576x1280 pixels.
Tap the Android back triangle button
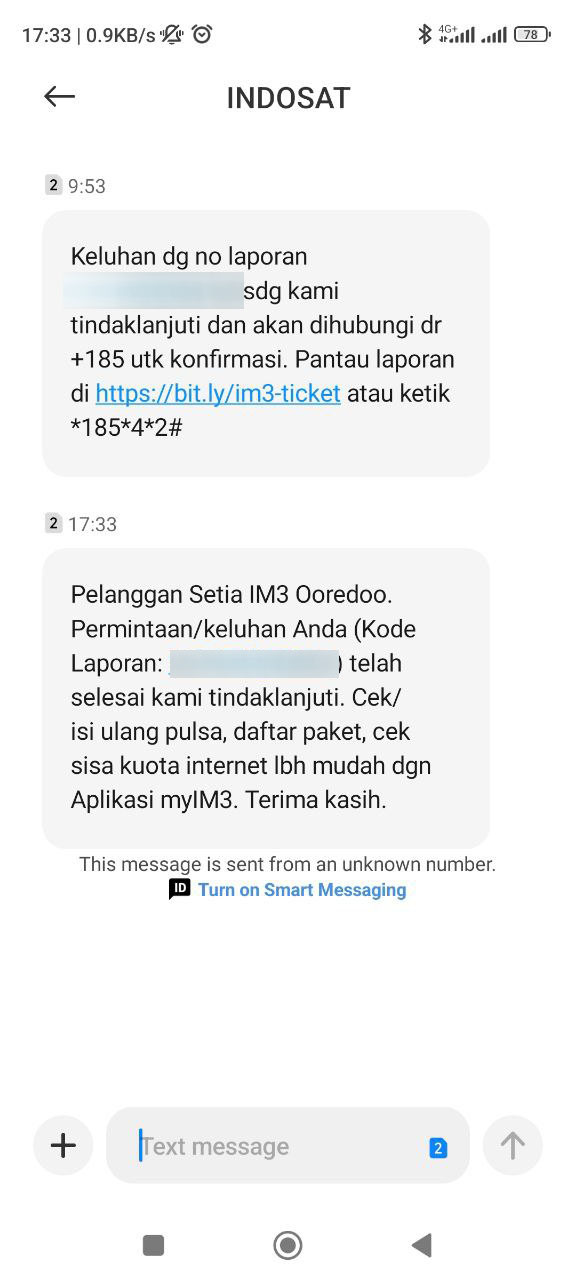pos(422,1245)
